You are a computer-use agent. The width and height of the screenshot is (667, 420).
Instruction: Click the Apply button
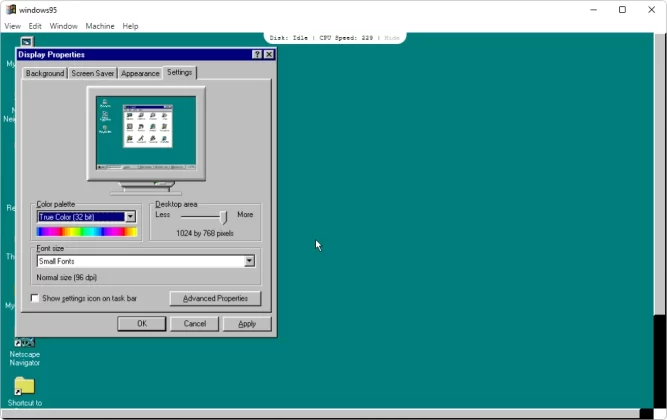click(x=247, y=323)
